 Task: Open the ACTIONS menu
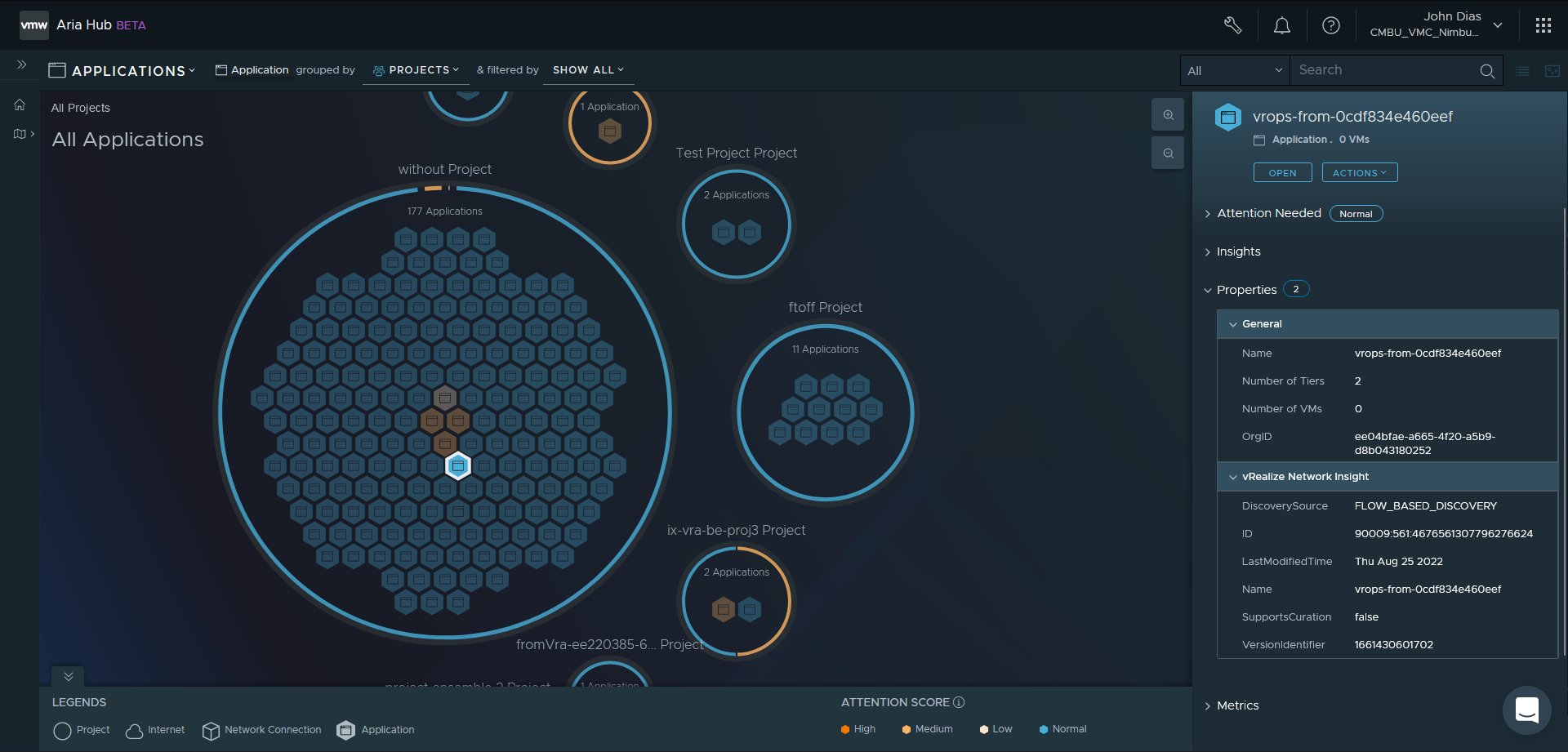pyautogui.click(x=1360, y=173)
